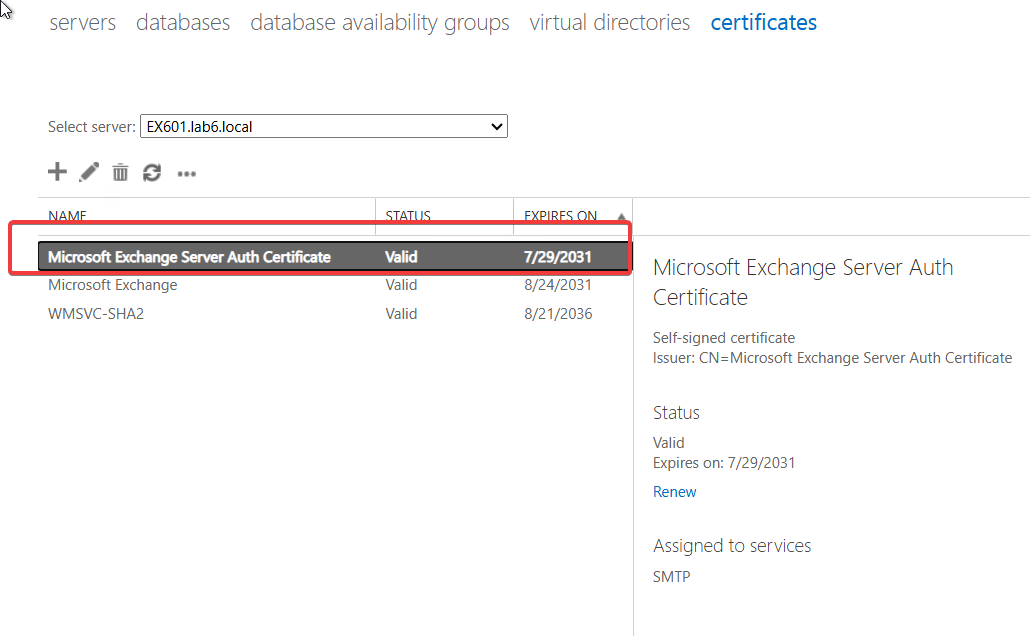The image size is (1032, 636).
Task: Click the 8/24/2031 expiry date cell
Action: [557, 285]
